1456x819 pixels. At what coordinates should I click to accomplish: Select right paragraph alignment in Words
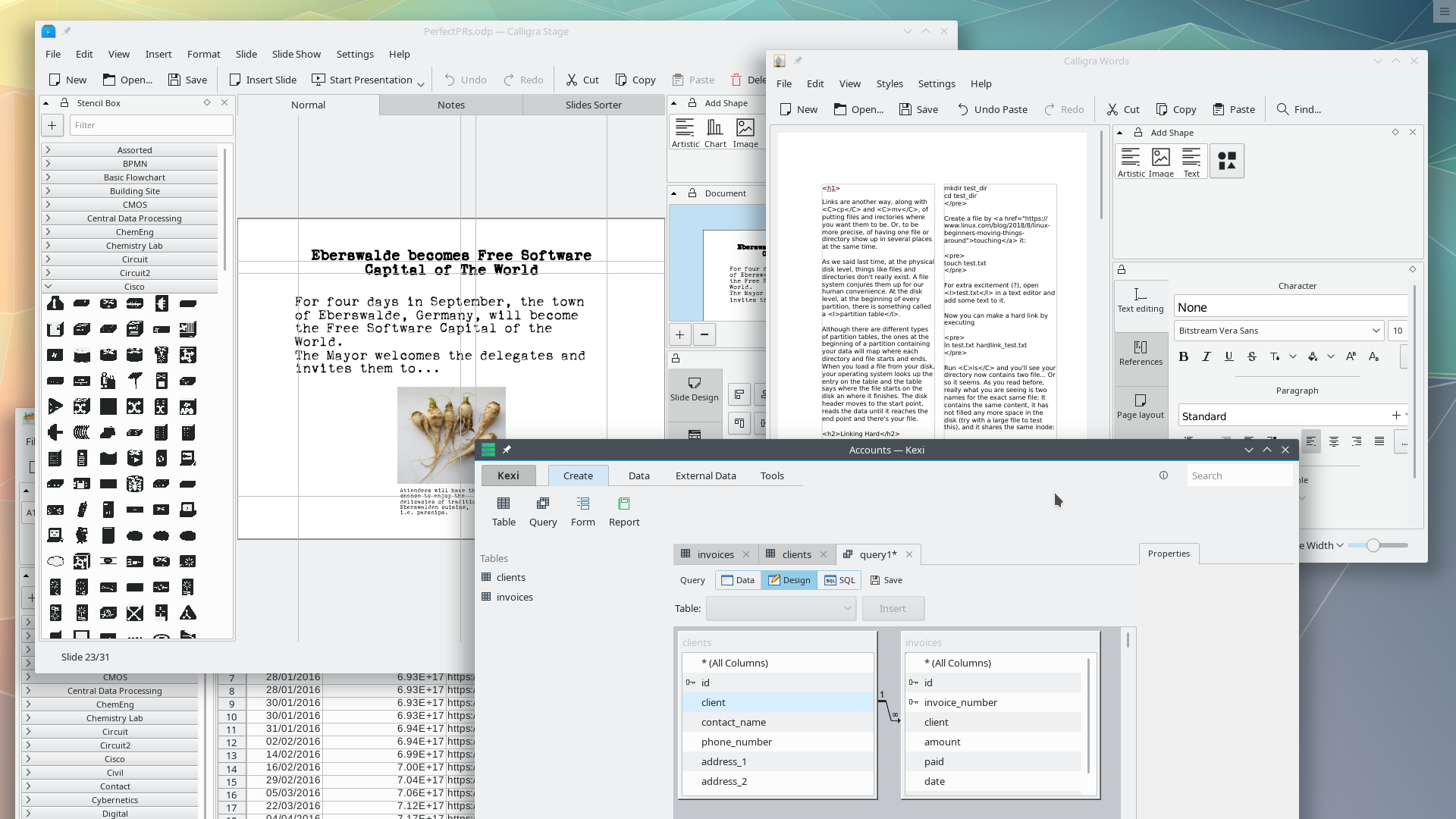pos(1357,441)
